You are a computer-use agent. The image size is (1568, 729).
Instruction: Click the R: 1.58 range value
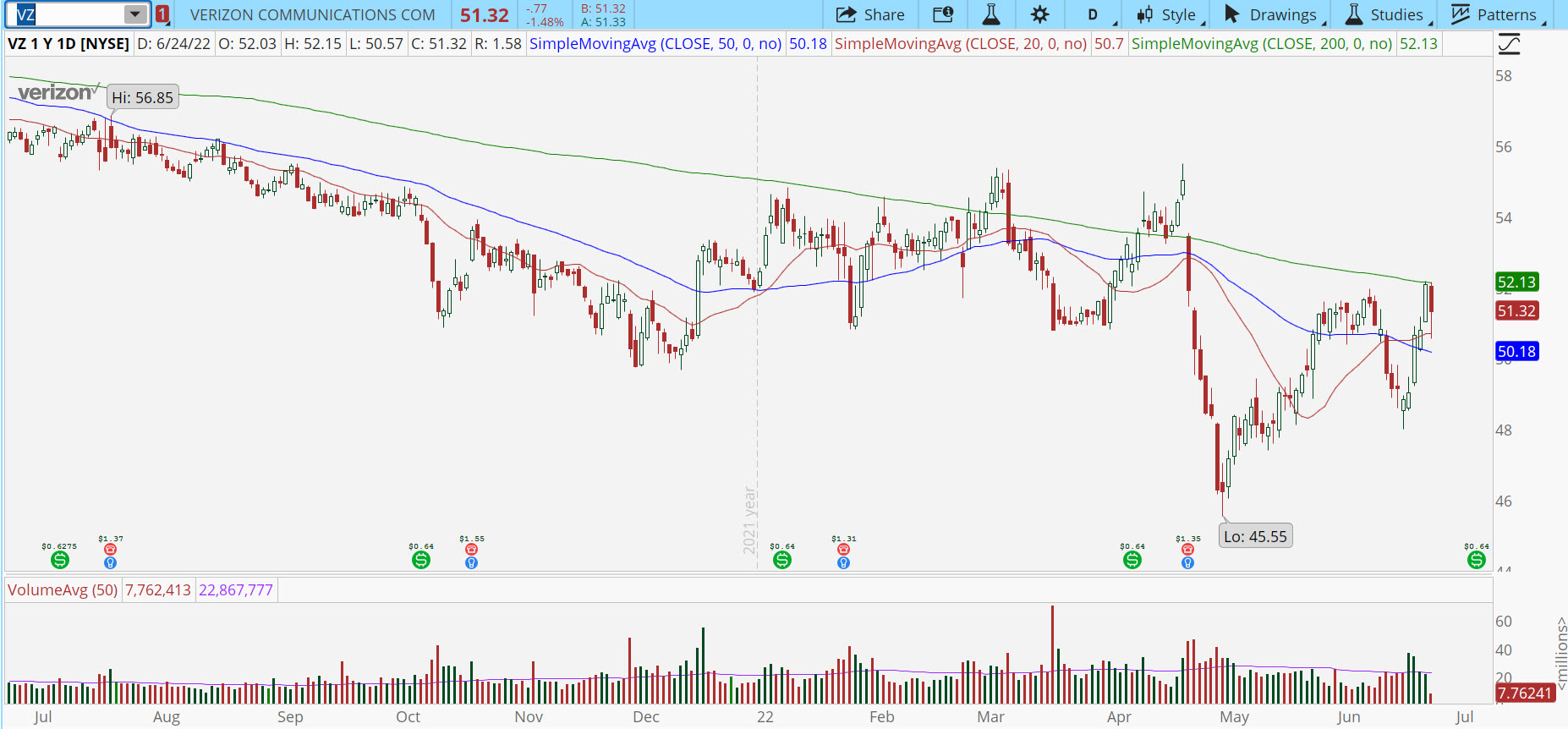(498, 44)
